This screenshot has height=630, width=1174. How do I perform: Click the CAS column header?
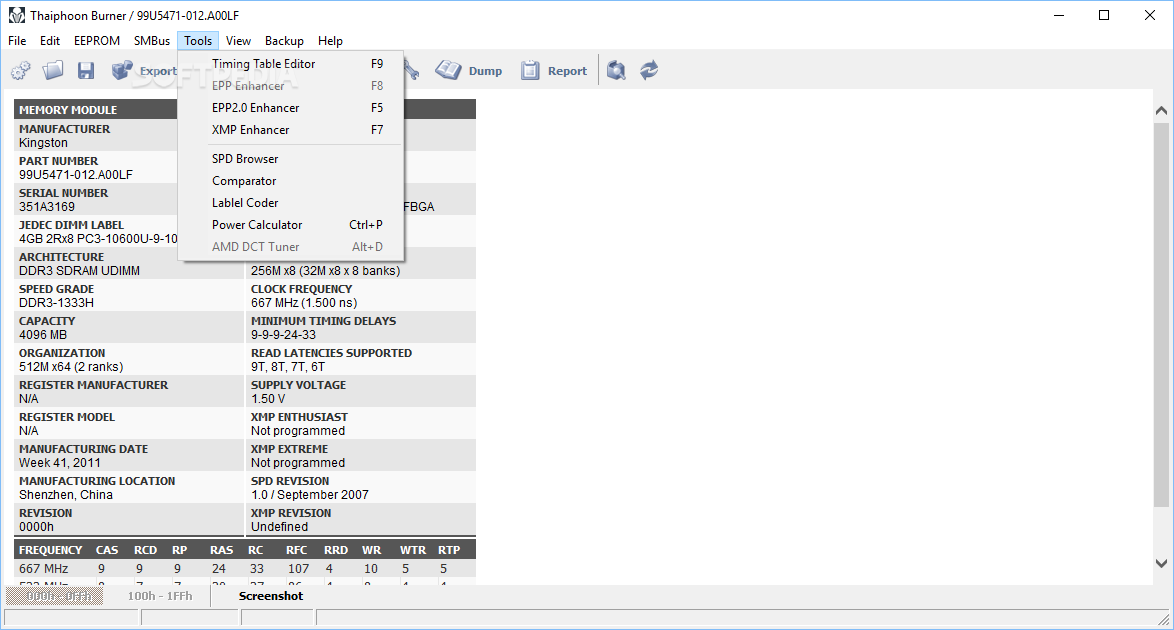pos(107,550)
